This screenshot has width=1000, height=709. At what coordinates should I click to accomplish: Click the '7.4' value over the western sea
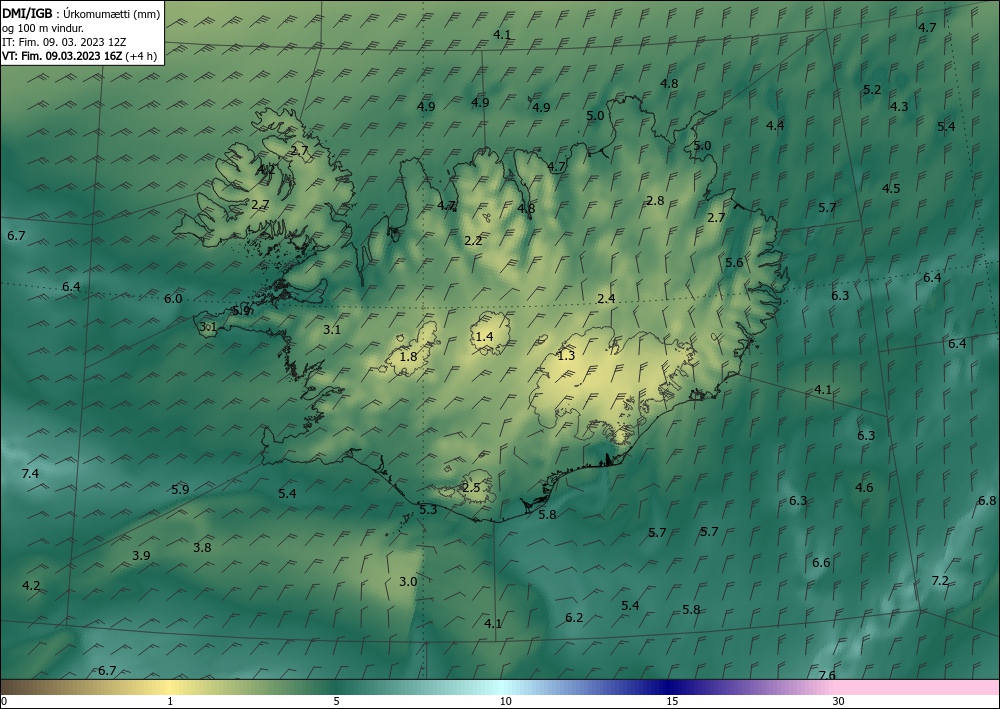pyautogui.click(x=30, y=474)
